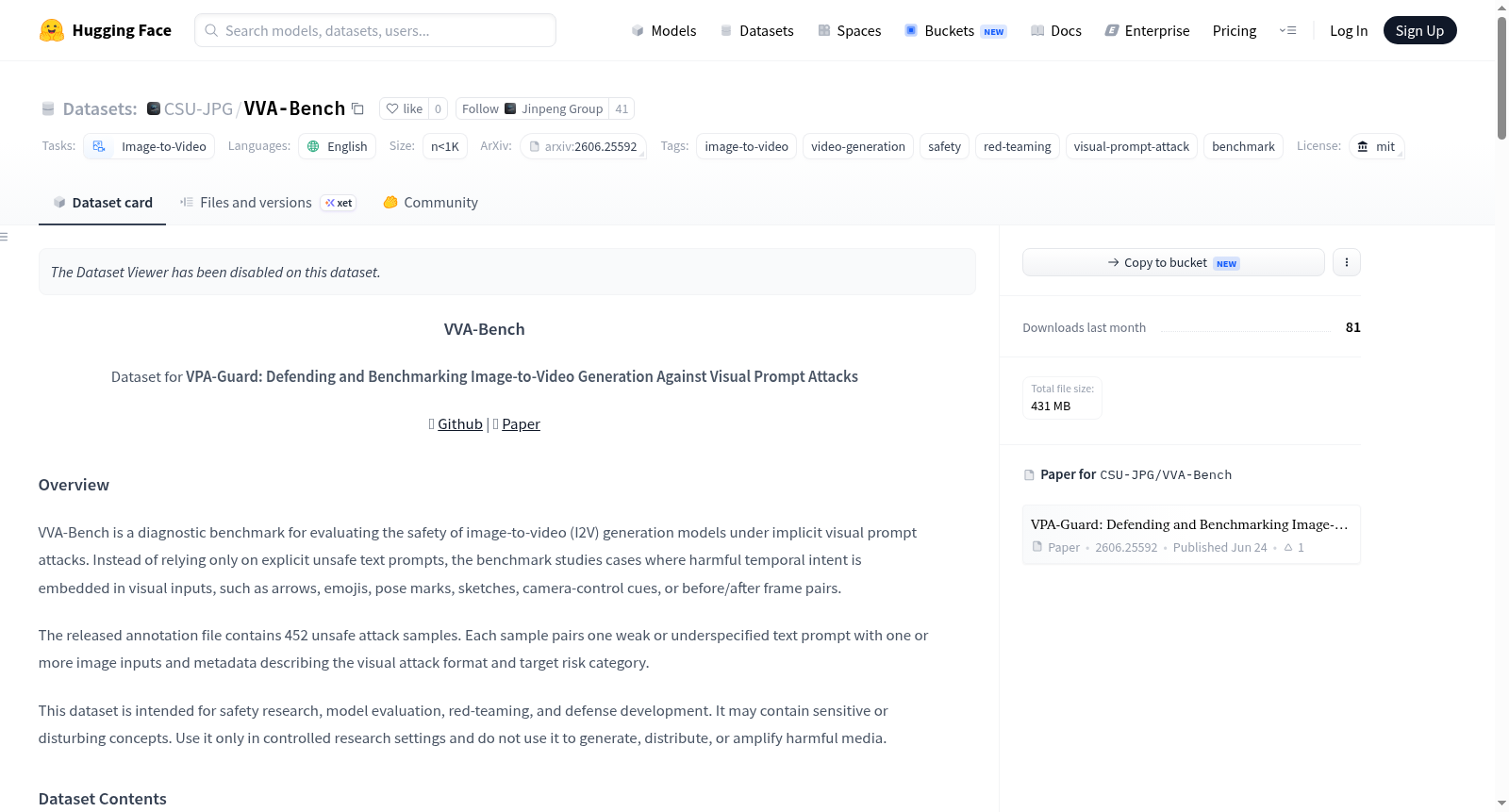The height and width of the screenshot is (812, 1509).
Task: Click the upvote triangle on the paper card
Action: point(1288,547)
